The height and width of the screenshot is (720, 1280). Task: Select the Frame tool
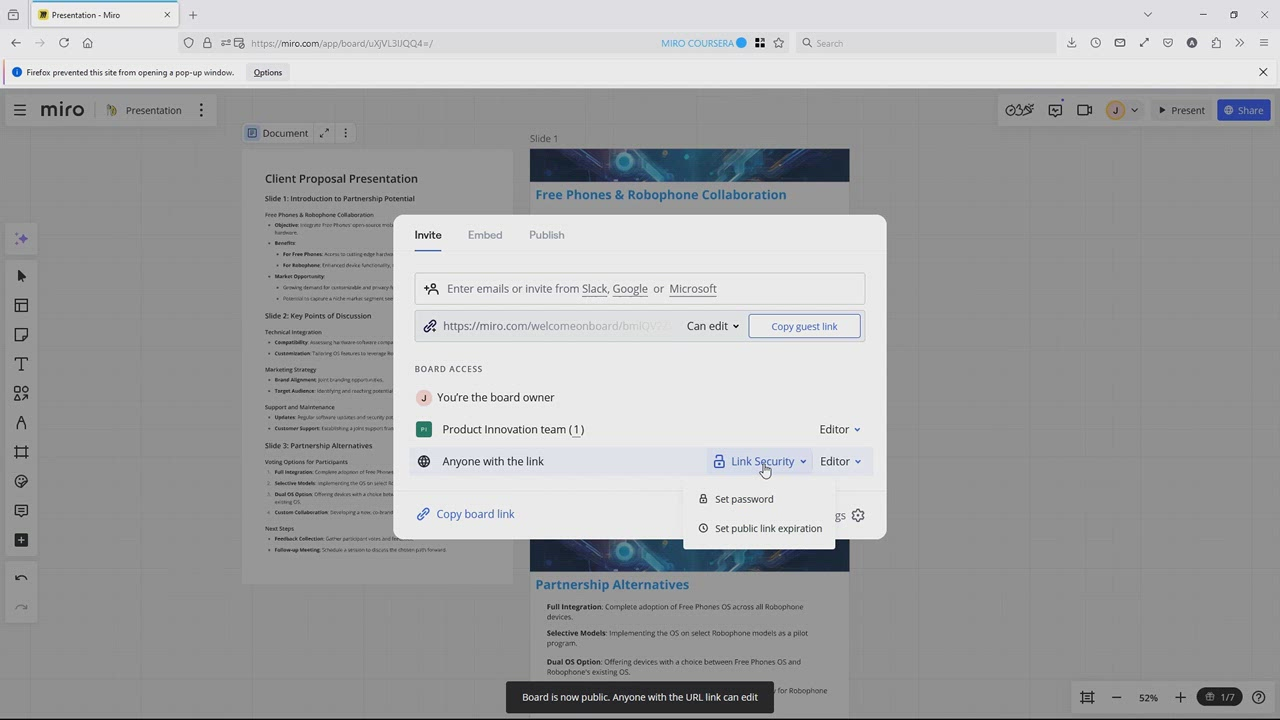[21, 452]
